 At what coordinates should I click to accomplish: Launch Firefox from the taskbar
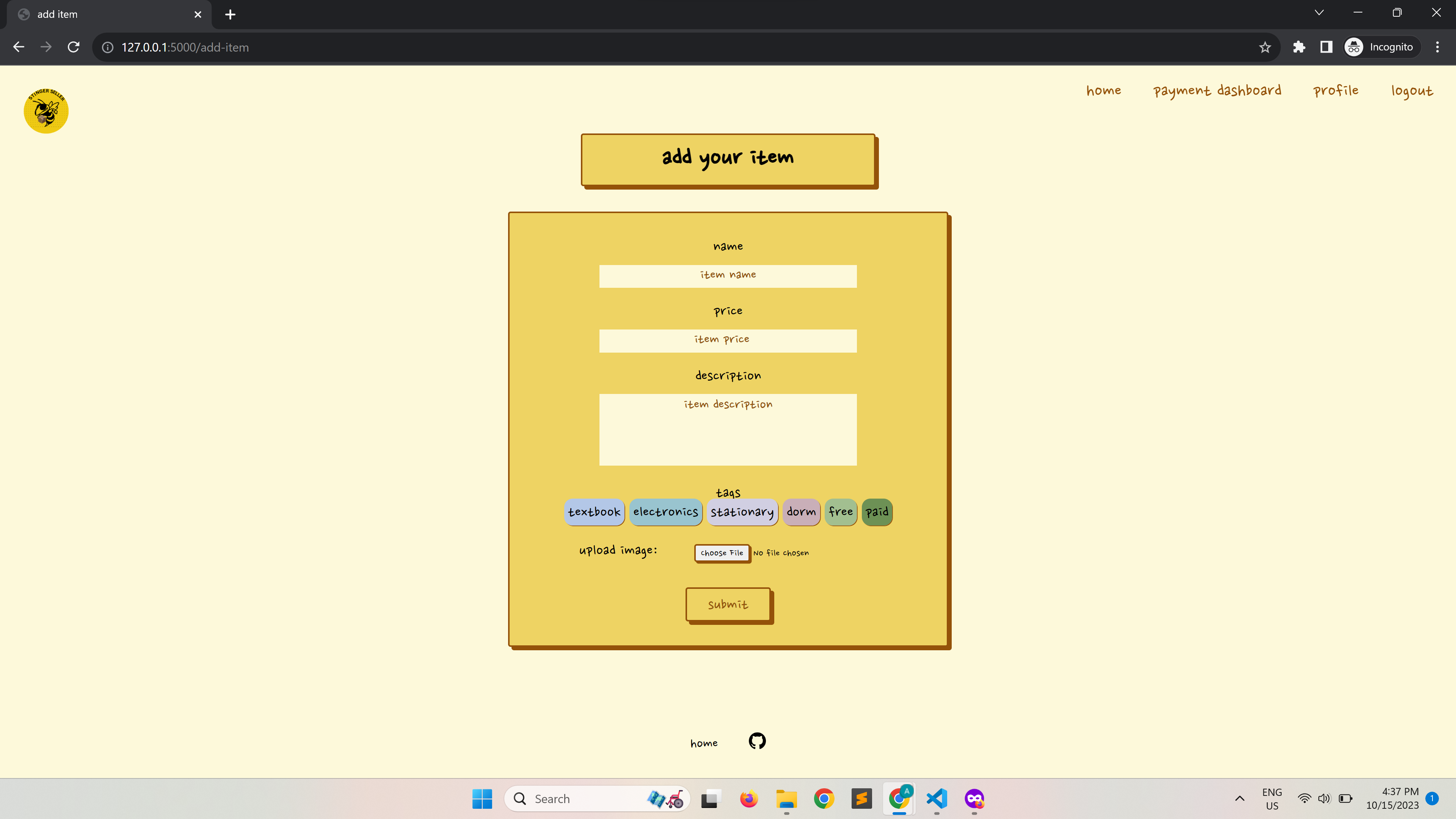pyautogui.click(x=749, y=799)
